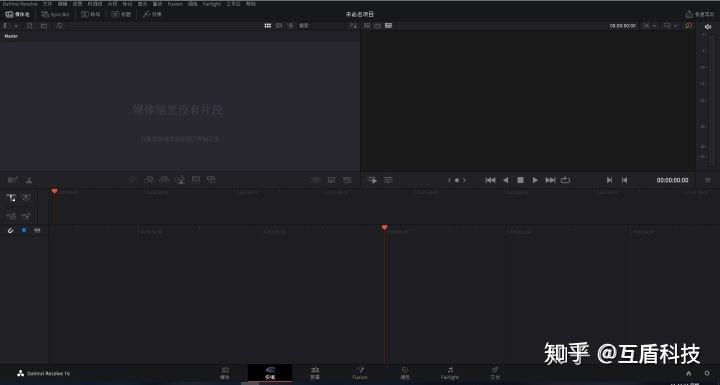Toggle timeline snapping magnet
This screenshot has width=720, height=385.
[11, 230]
